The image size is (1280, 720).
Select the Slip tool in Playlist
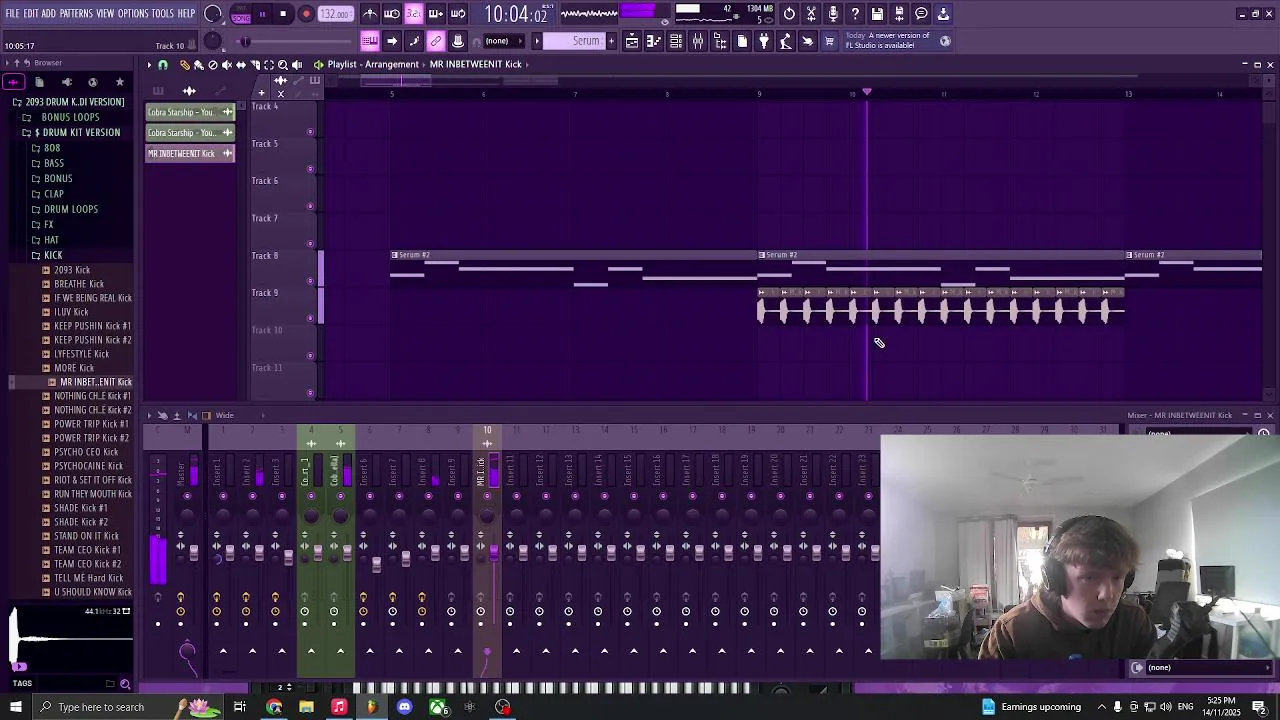coord(240,65)
